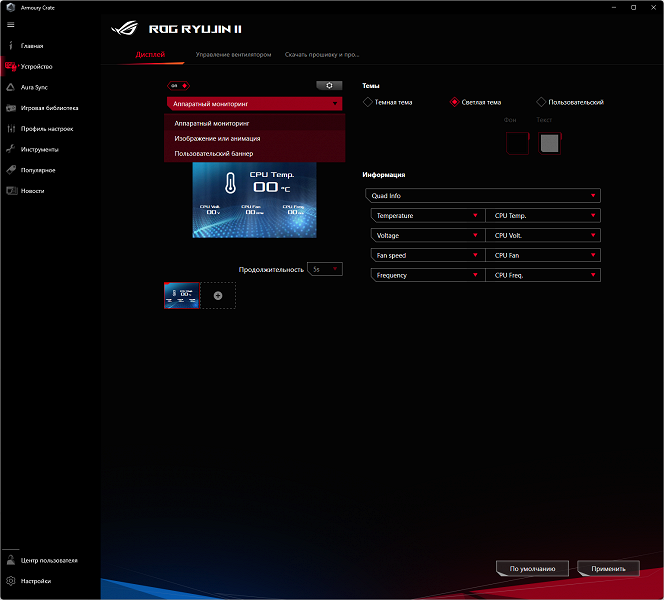Expand the CPU Temp. sensor dropdown

click(x=543, y=216)
